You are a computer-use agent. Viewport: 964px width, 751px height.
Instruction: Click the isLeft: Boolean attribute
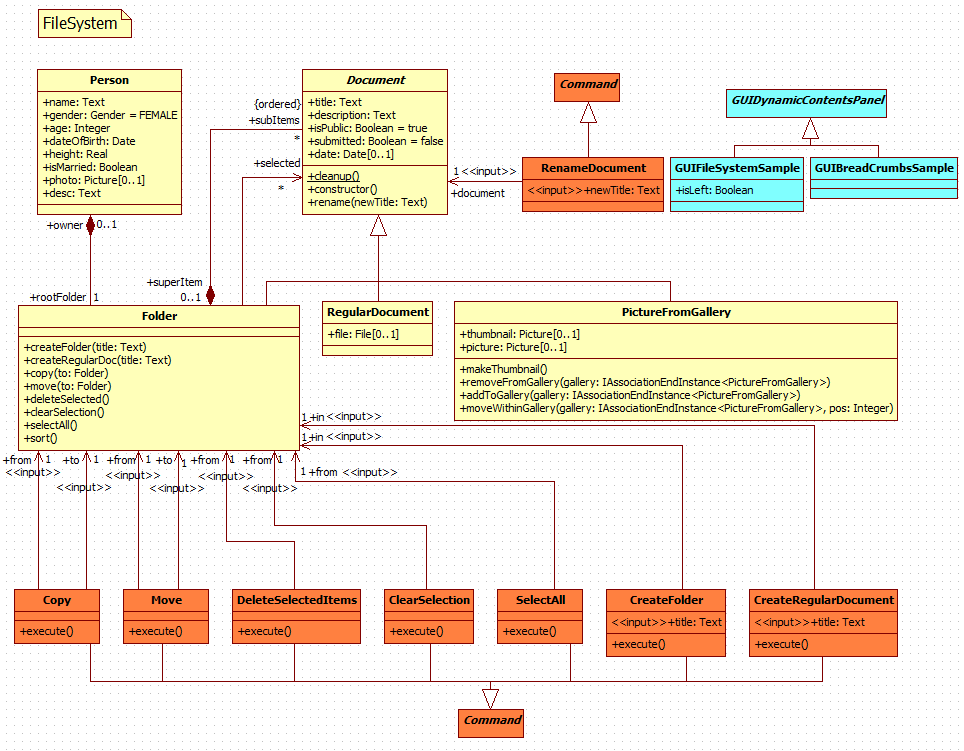point(714,190)
